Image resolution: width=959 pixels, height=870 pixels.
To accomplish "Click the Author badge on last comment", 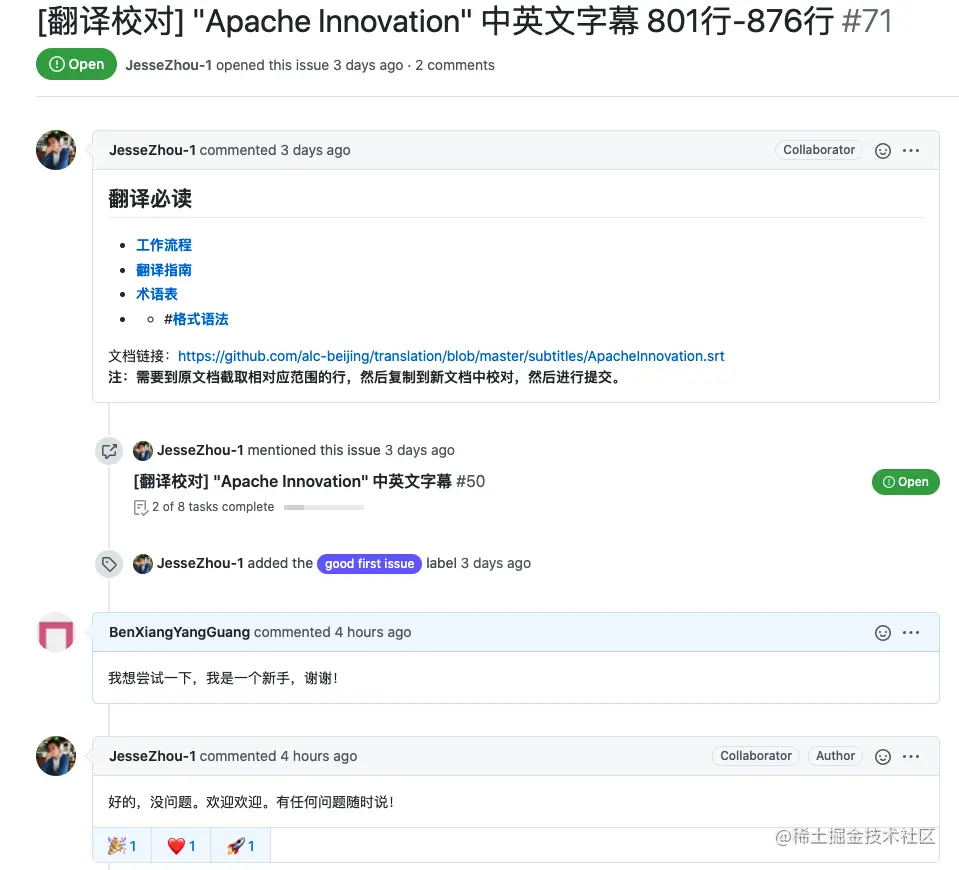I will (x=835, y=756).
